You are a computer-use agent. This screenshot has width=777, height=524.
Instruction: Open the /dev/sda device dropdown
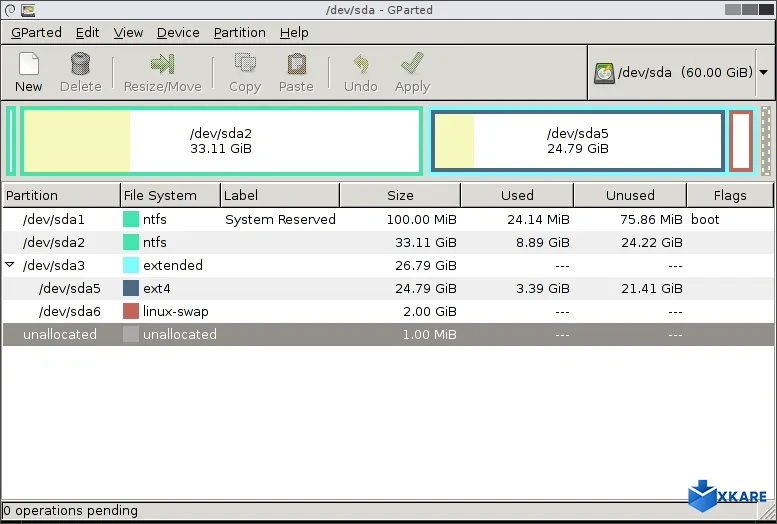[763, 73]
